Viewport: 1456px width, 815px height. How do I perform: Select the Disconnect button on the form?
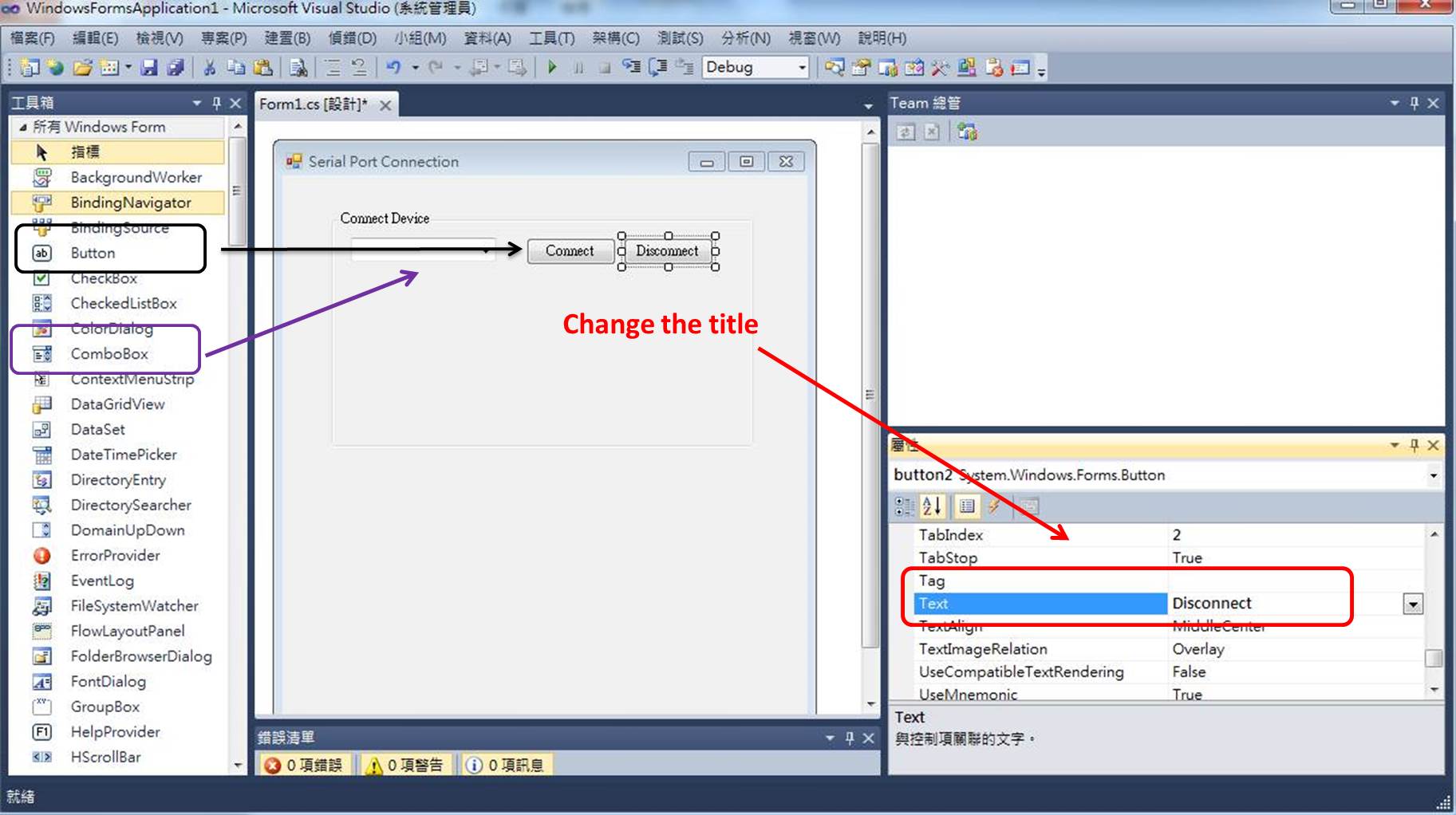coord(667,251)
